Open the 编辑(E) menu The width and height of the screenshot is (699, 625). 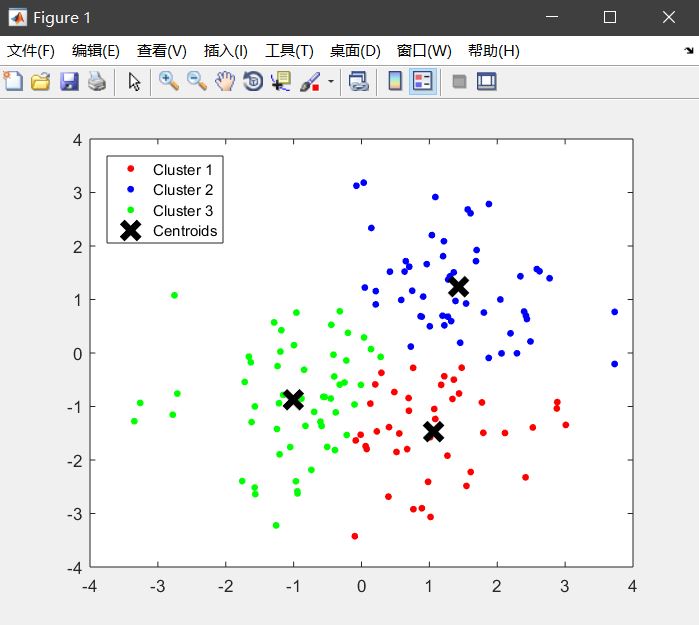(x=96, y=51)
